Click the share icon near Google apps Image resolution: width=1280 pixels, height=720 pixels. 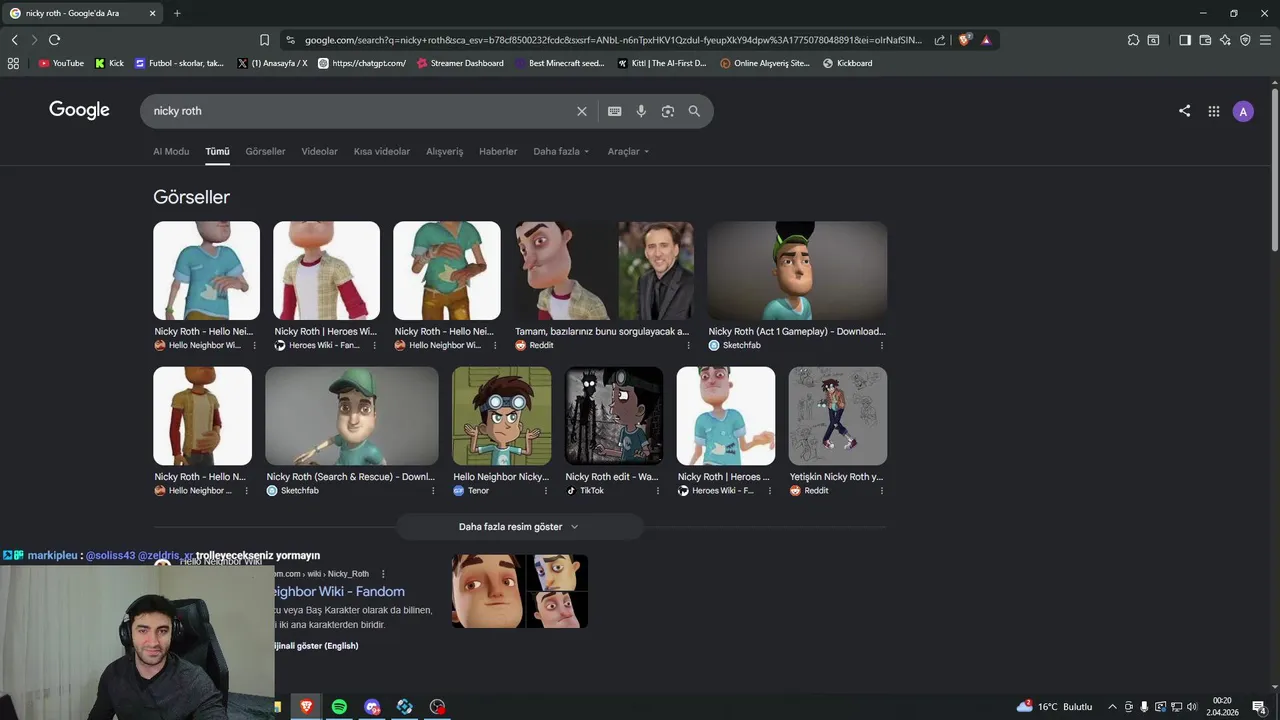pyautogui.click(x=1184, y=111)
